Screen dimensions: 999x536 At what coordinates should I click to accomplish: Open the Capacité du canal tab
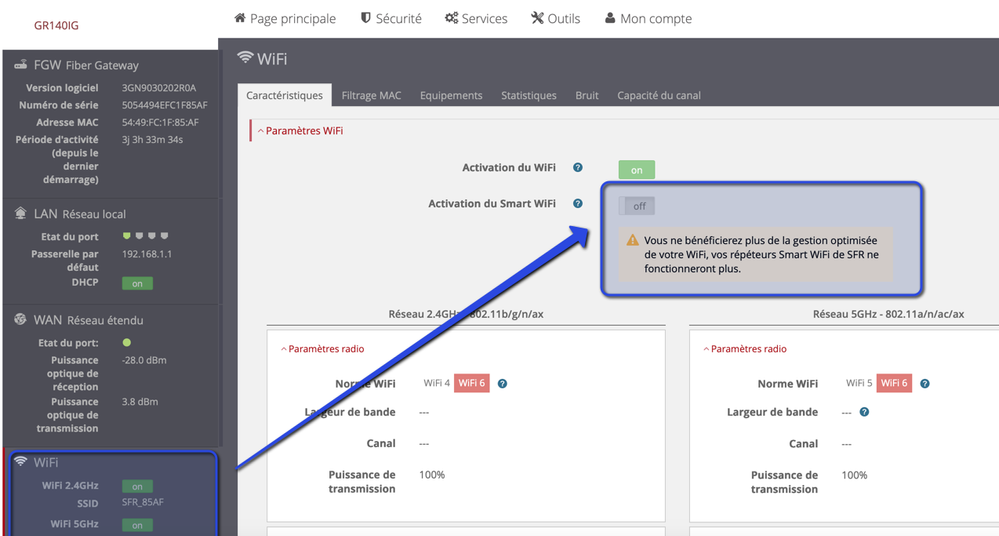(659, 96)
